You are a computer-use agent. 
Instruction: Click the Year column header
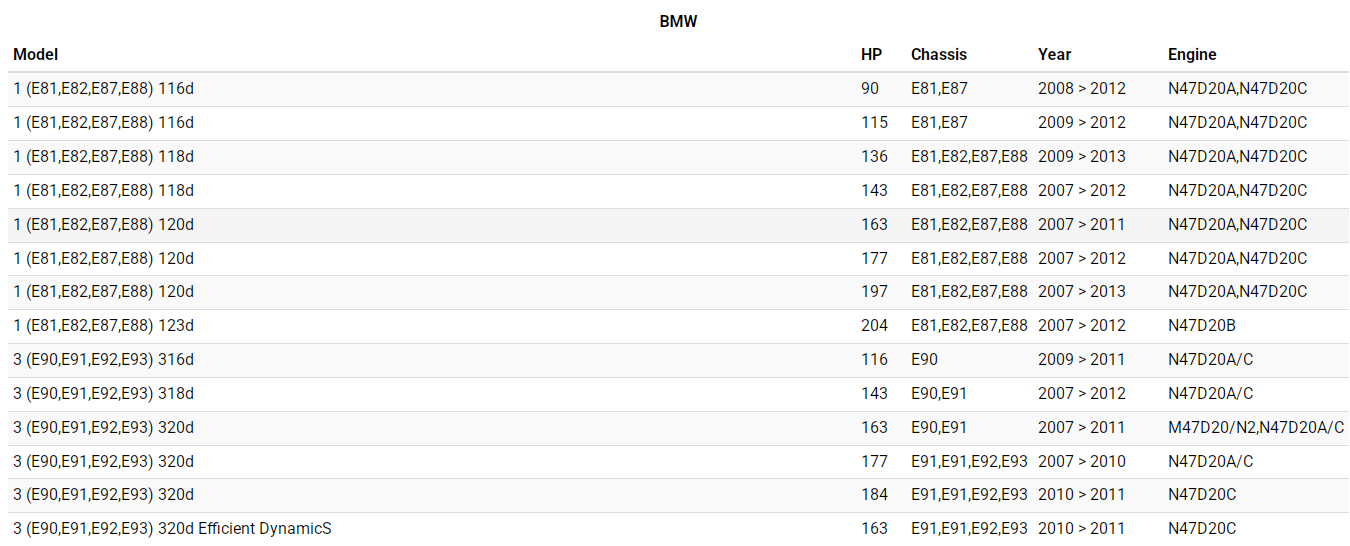tap(1054, 55)
